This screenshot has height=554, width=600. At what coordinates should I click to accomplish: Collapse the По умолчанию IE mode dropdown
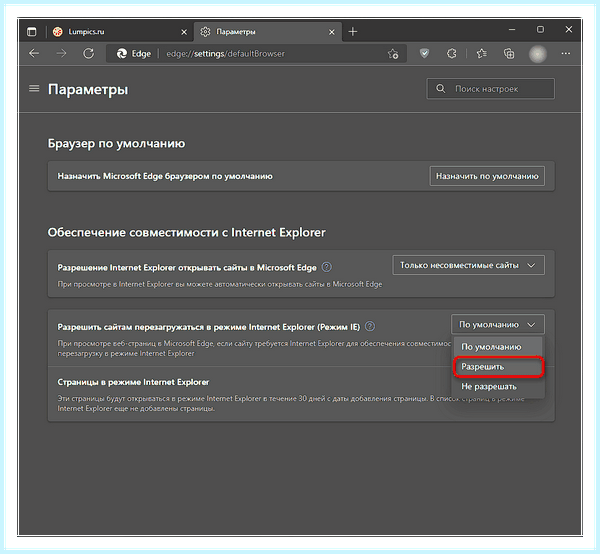(x=497, y=324)
